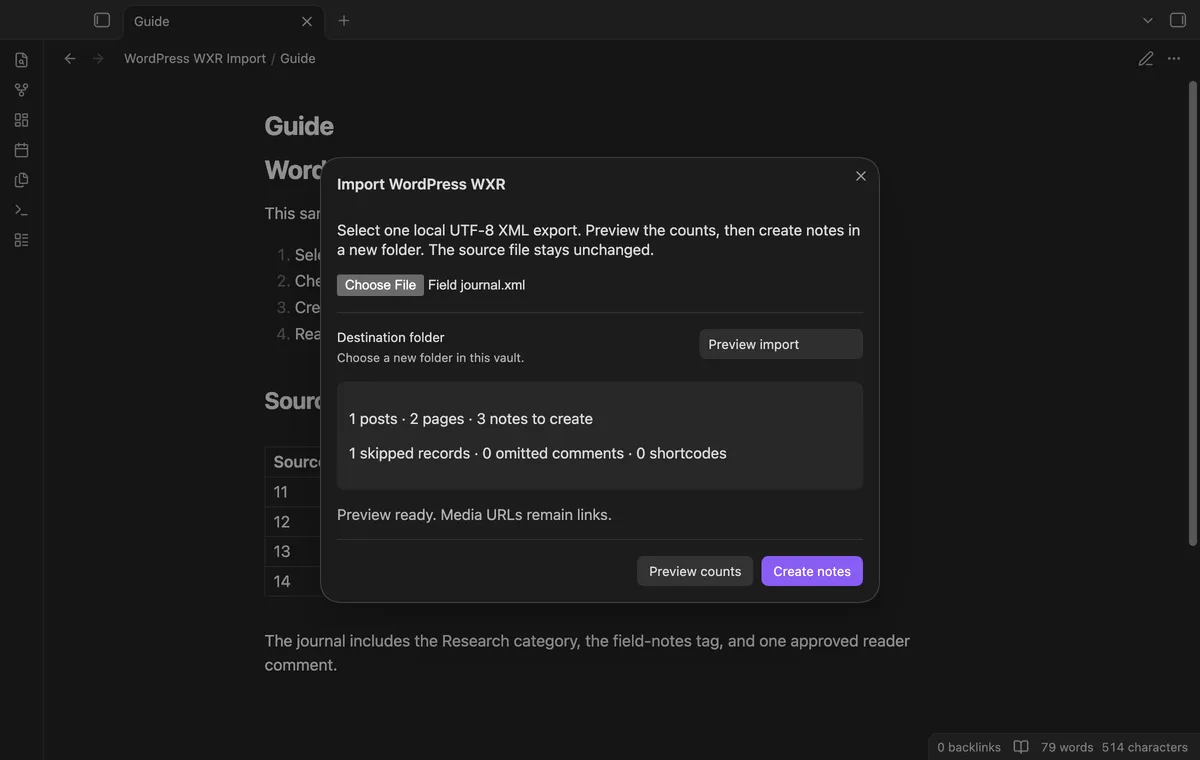Toggle the right sidebar
The height and width of the screenshot is (760, 1200).
[1178, 20]
